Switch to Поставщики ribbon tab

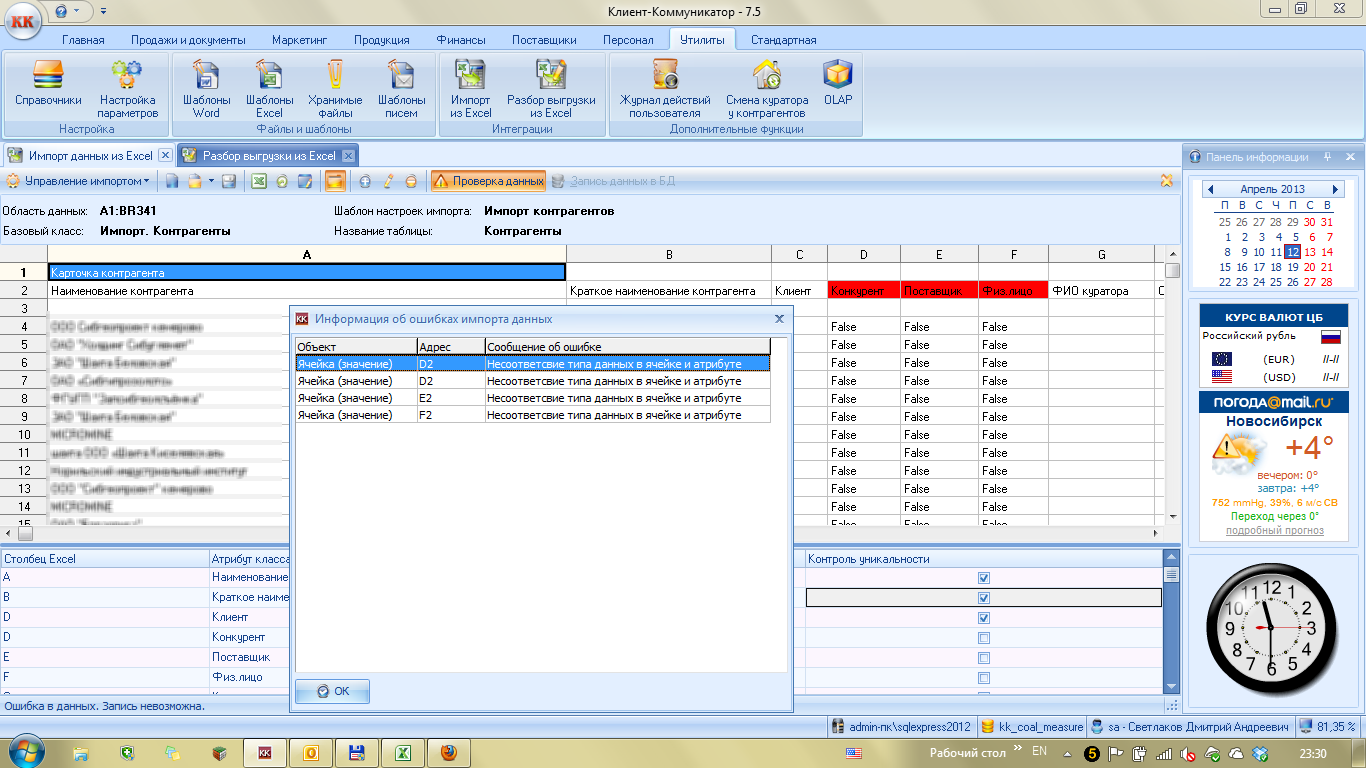(x=544, y=40)
